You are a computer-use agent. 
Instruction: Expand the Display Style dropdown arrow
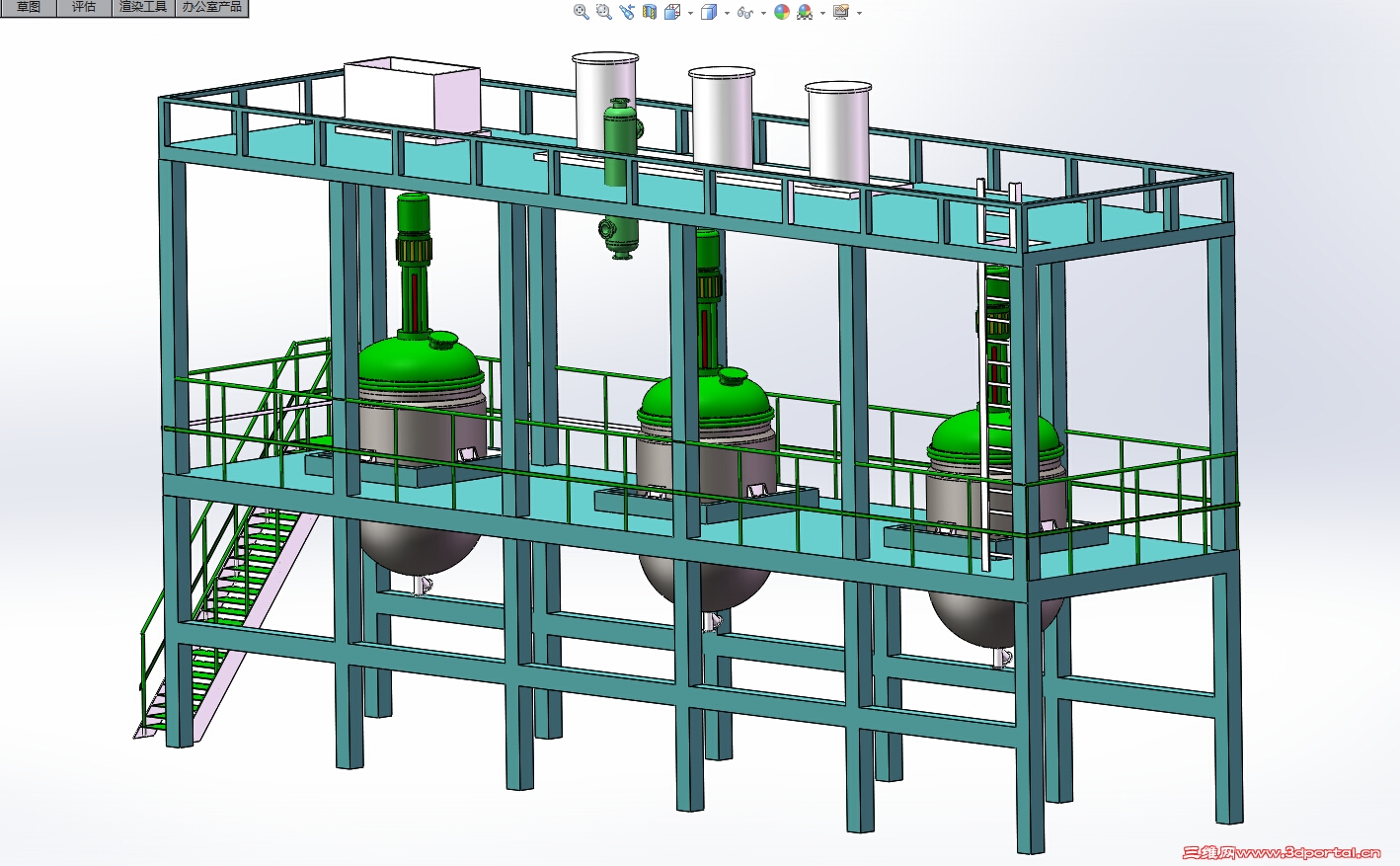click(x=727, y=13)
